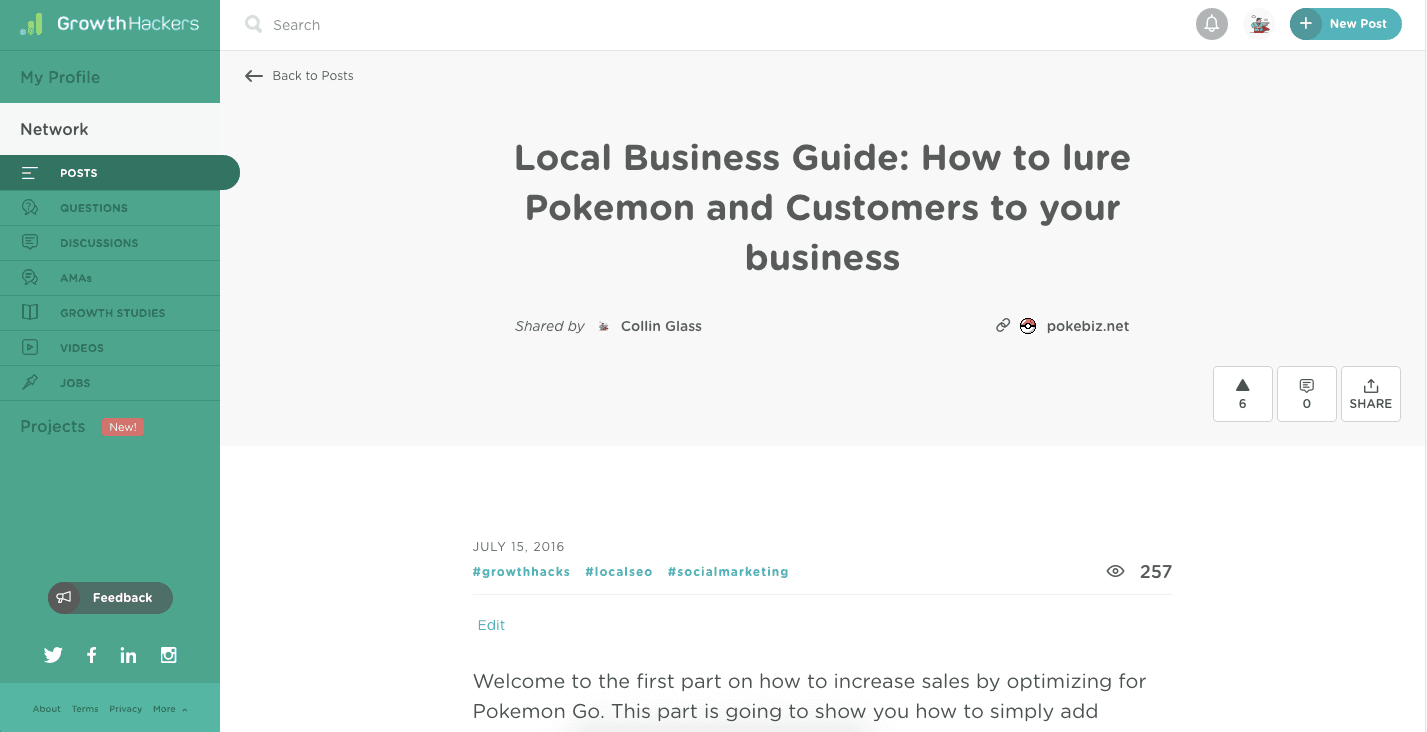1427x732 pixels.
Task: Open My Profile section
Action: (110, 77)
